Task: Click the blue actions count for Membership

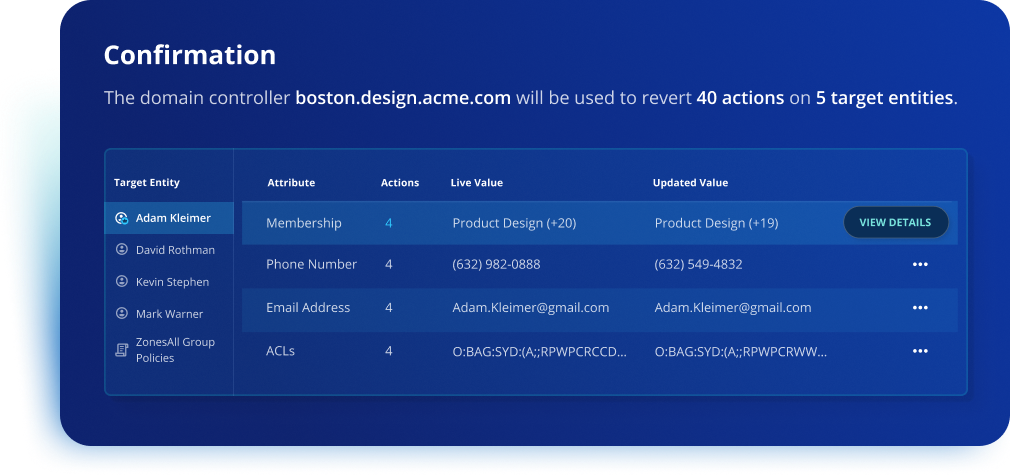Action: point(389,223)
